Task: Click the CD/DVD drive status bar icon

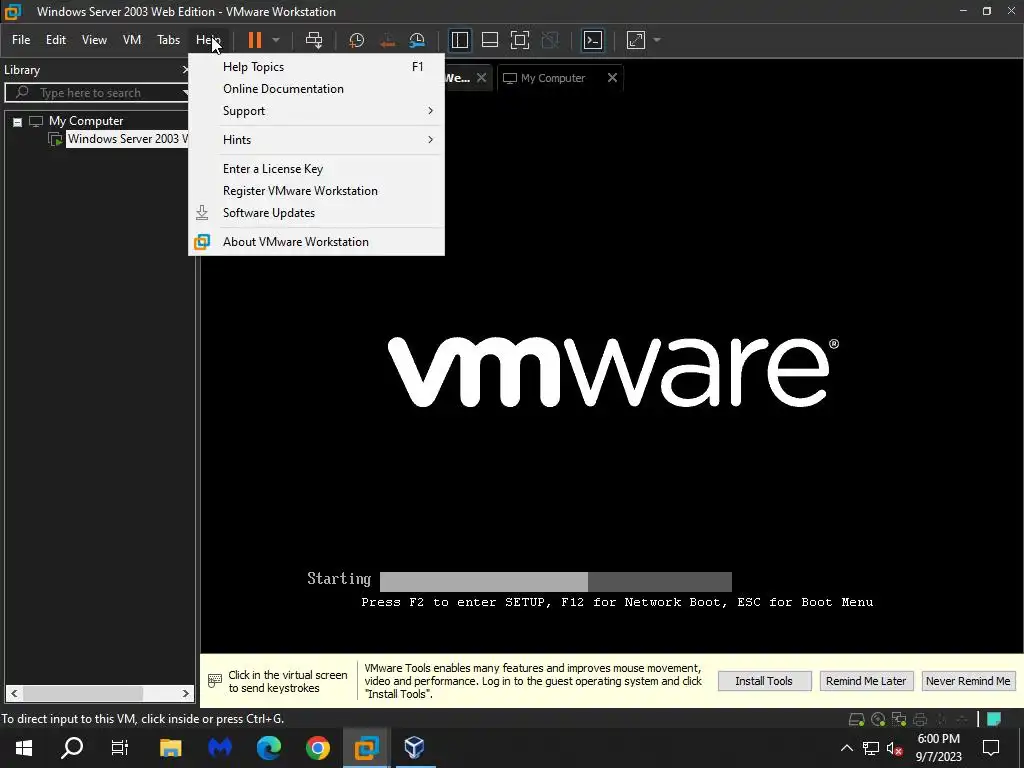Action: tap(878, 720)
